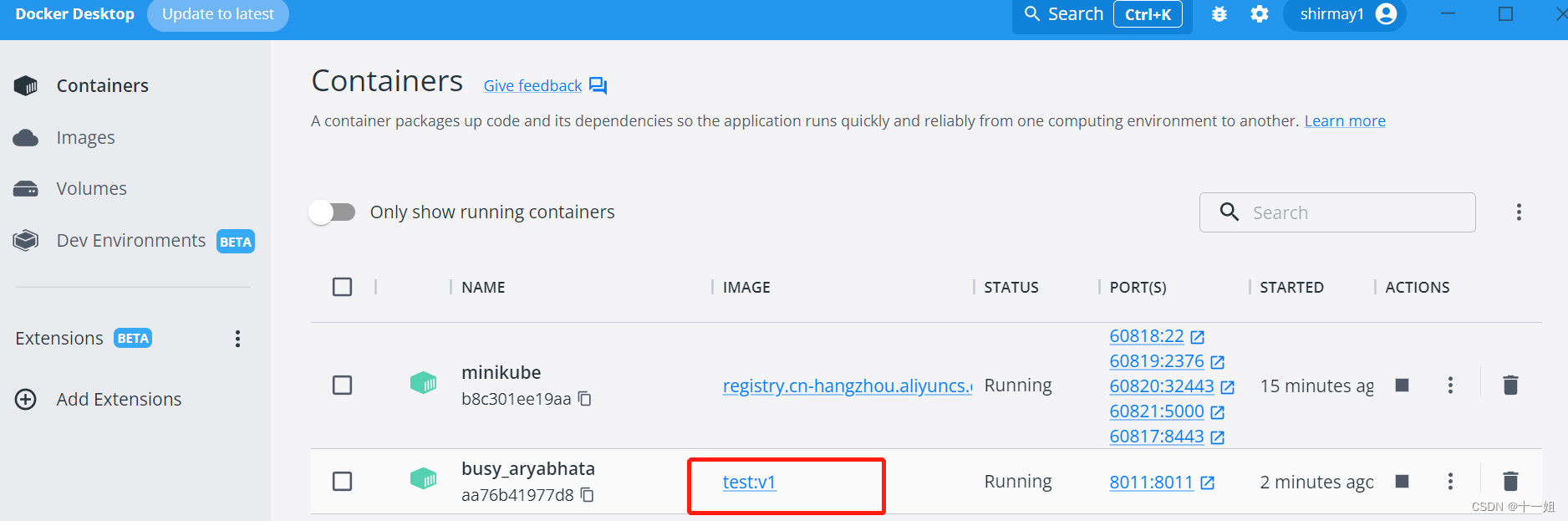Focus the containers Search input field
Viewport: 1568px width, 521px height.
pyautogui.click(x=1337, y=212)
